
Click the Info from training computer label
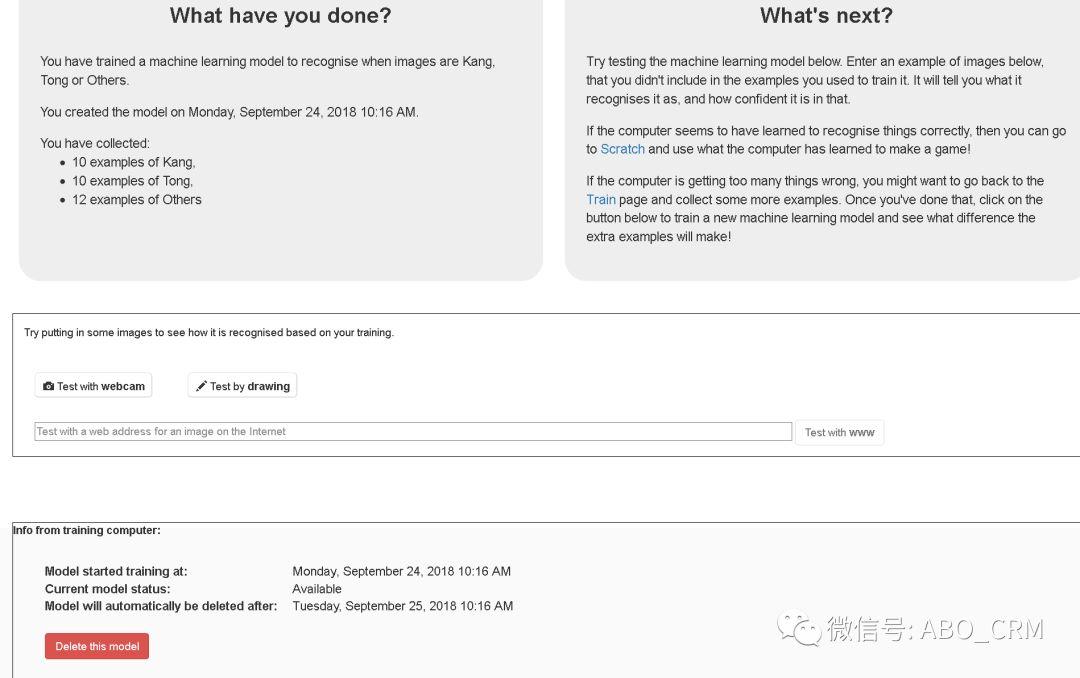tap(87, 530)
